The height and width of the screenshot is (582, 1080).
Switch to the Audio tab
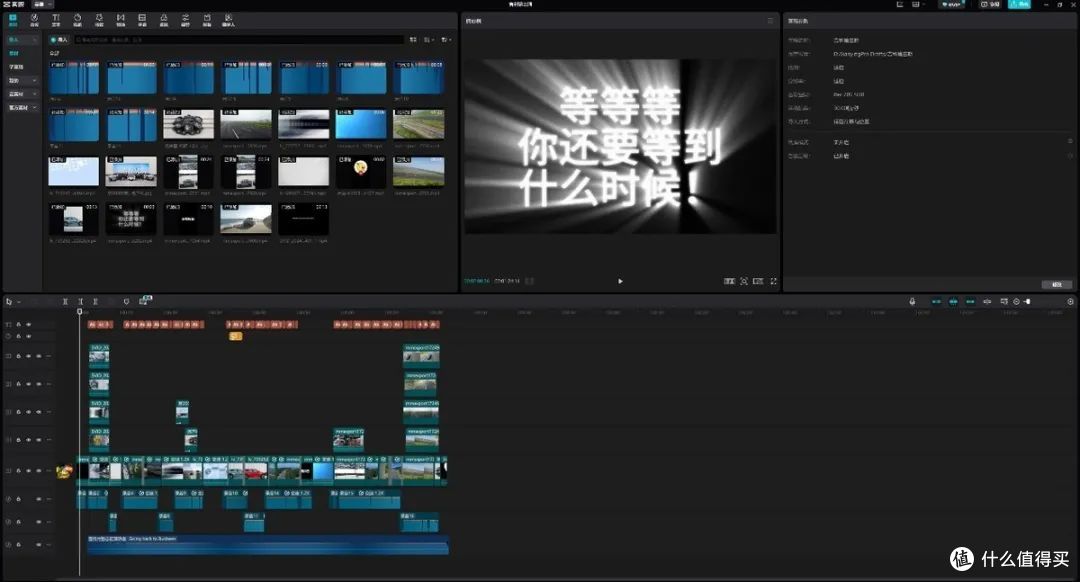[34, 20]
